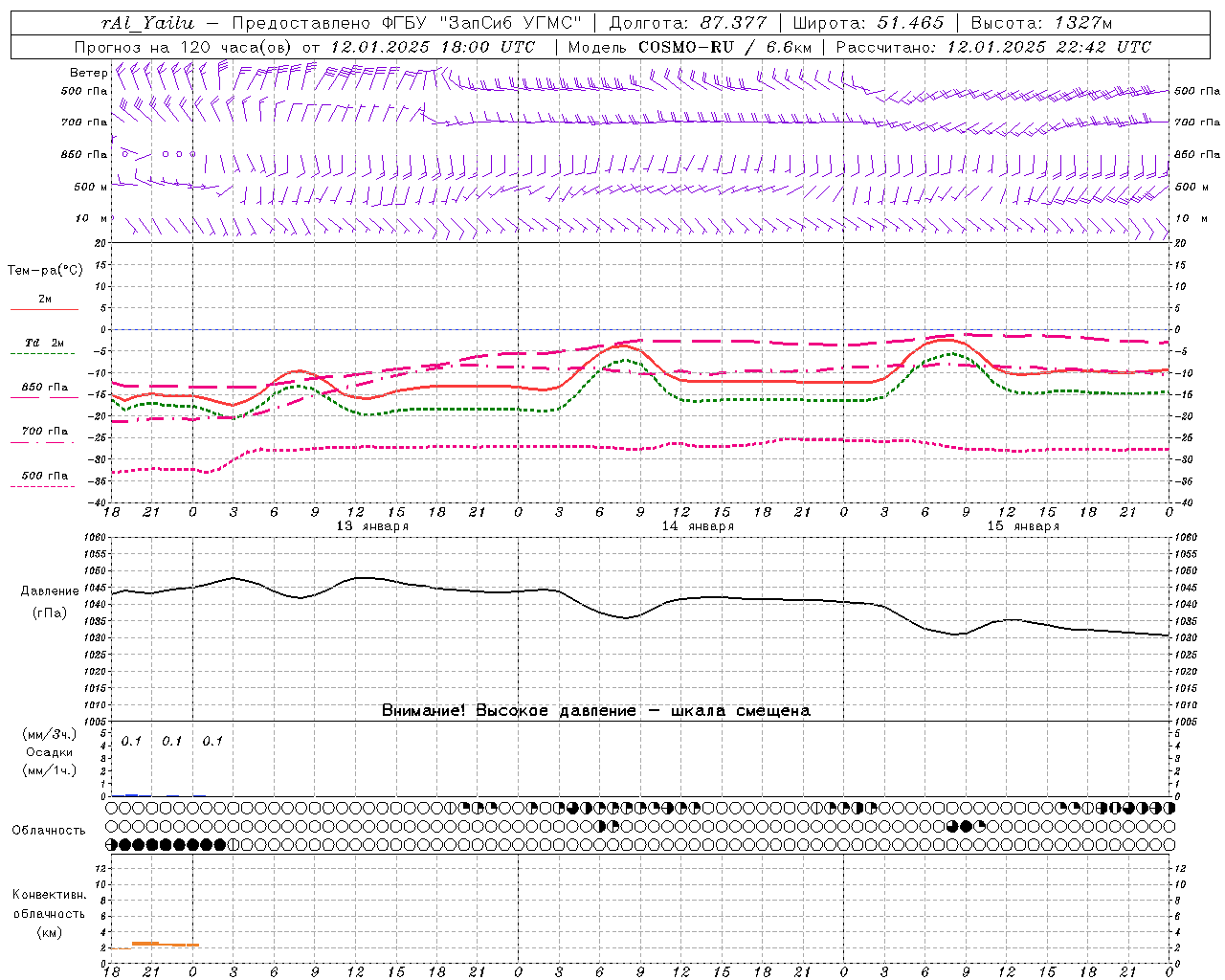The width and height of the screenshot is (1225, 980).
Task: Click the Давление panel label
Action: pyautogui.click(x=50, y=591)
